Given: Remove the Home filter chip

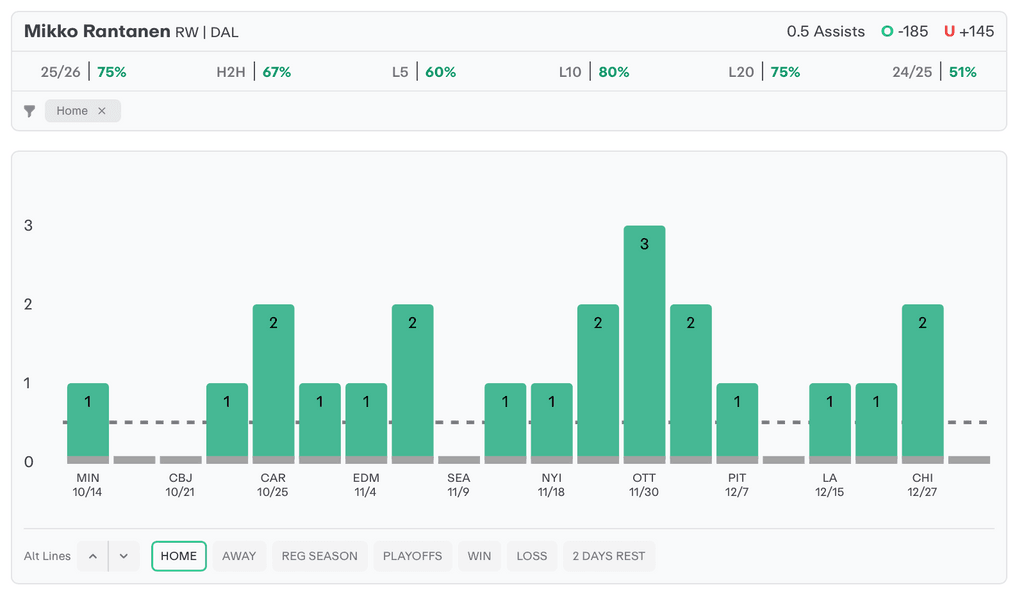Looking at the screenshot, I should [x=102, y=111].
